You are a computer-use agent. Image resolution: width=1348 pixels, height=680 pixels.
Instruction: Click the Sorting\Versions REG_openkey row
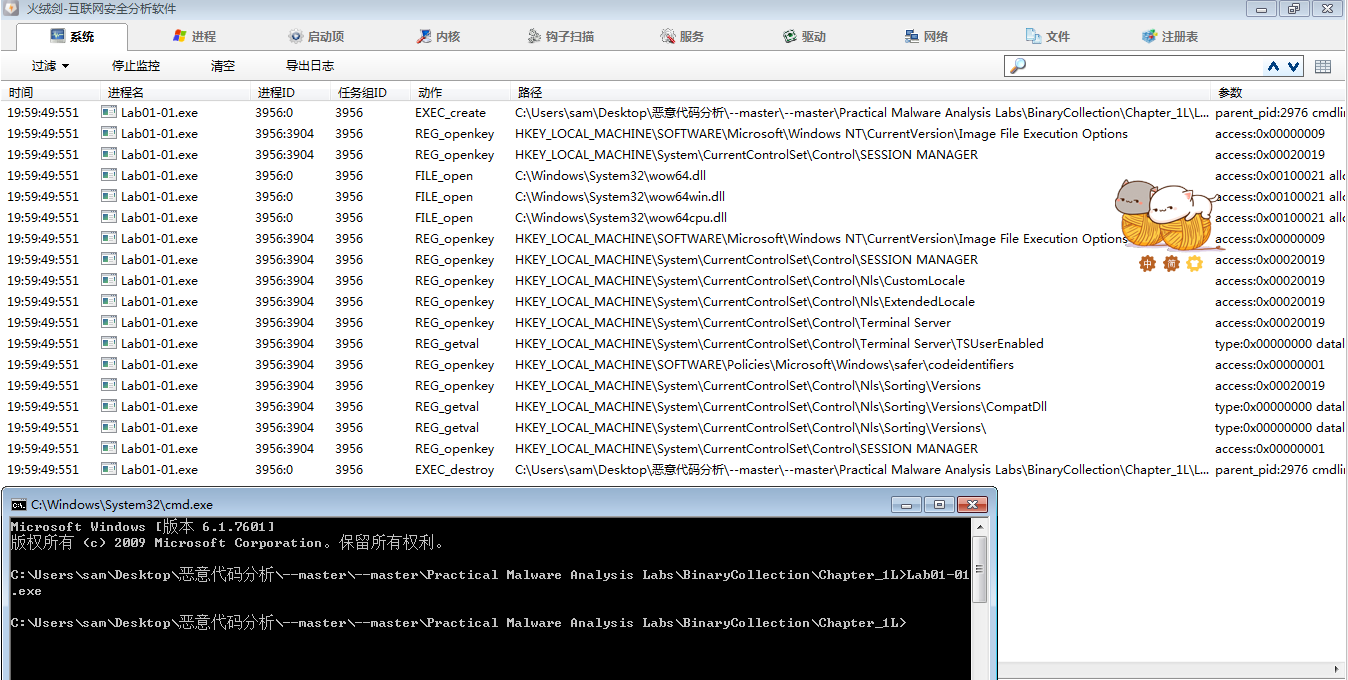(x=674, y=385)
